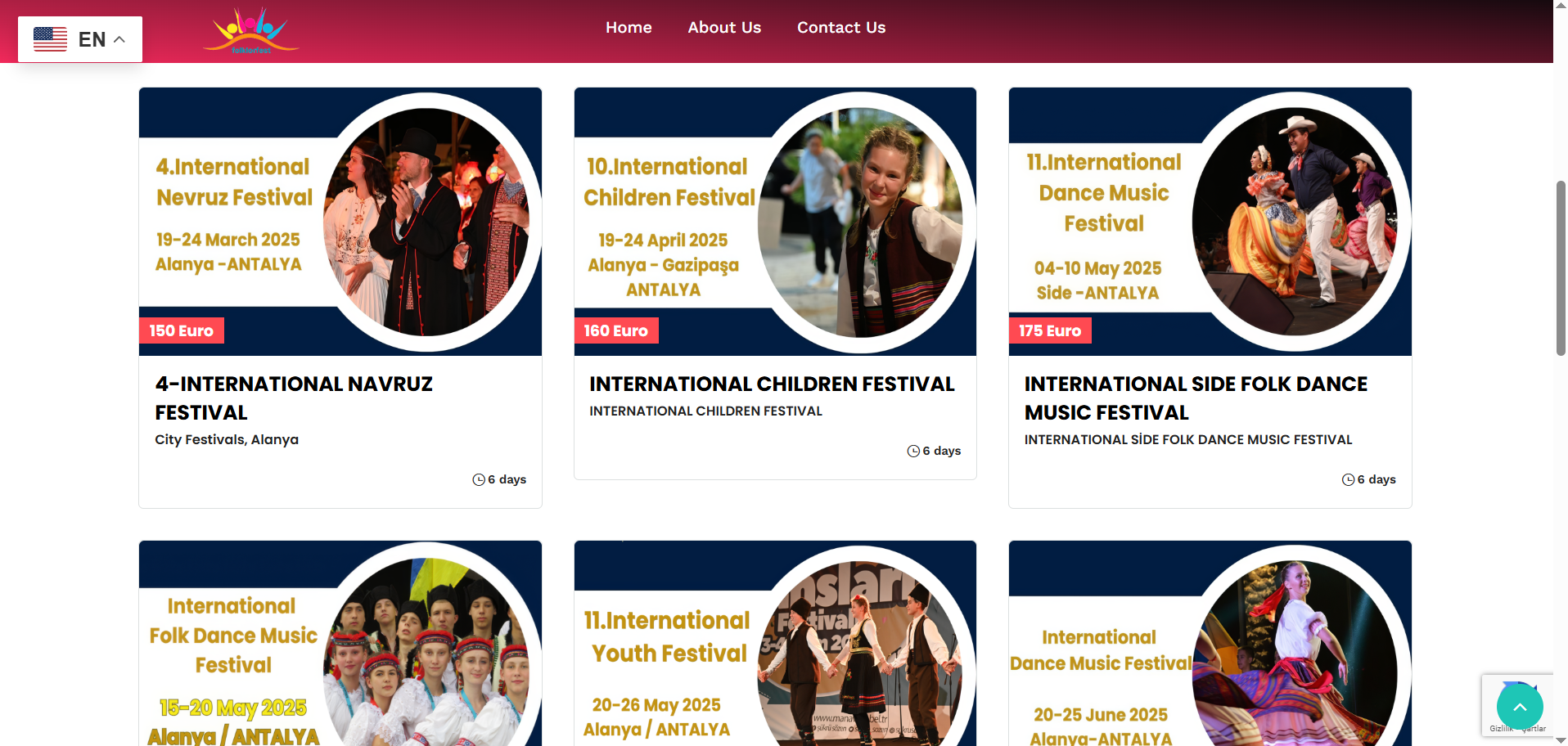Click the 175 Euro price badge
The image size is (1568, 746).
click(x=1050, y=330)
